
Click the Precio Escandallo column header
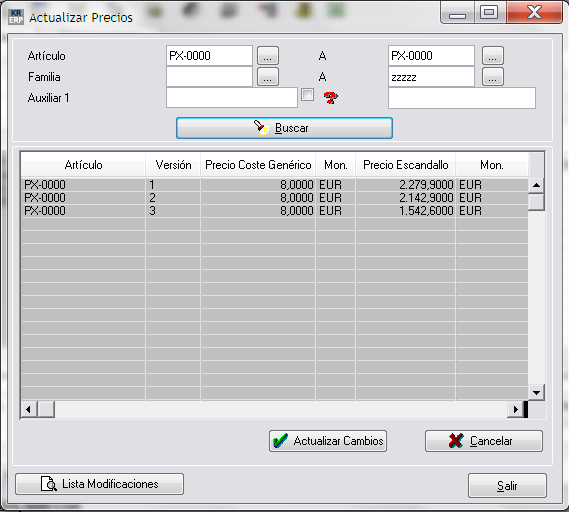point(406,165)
